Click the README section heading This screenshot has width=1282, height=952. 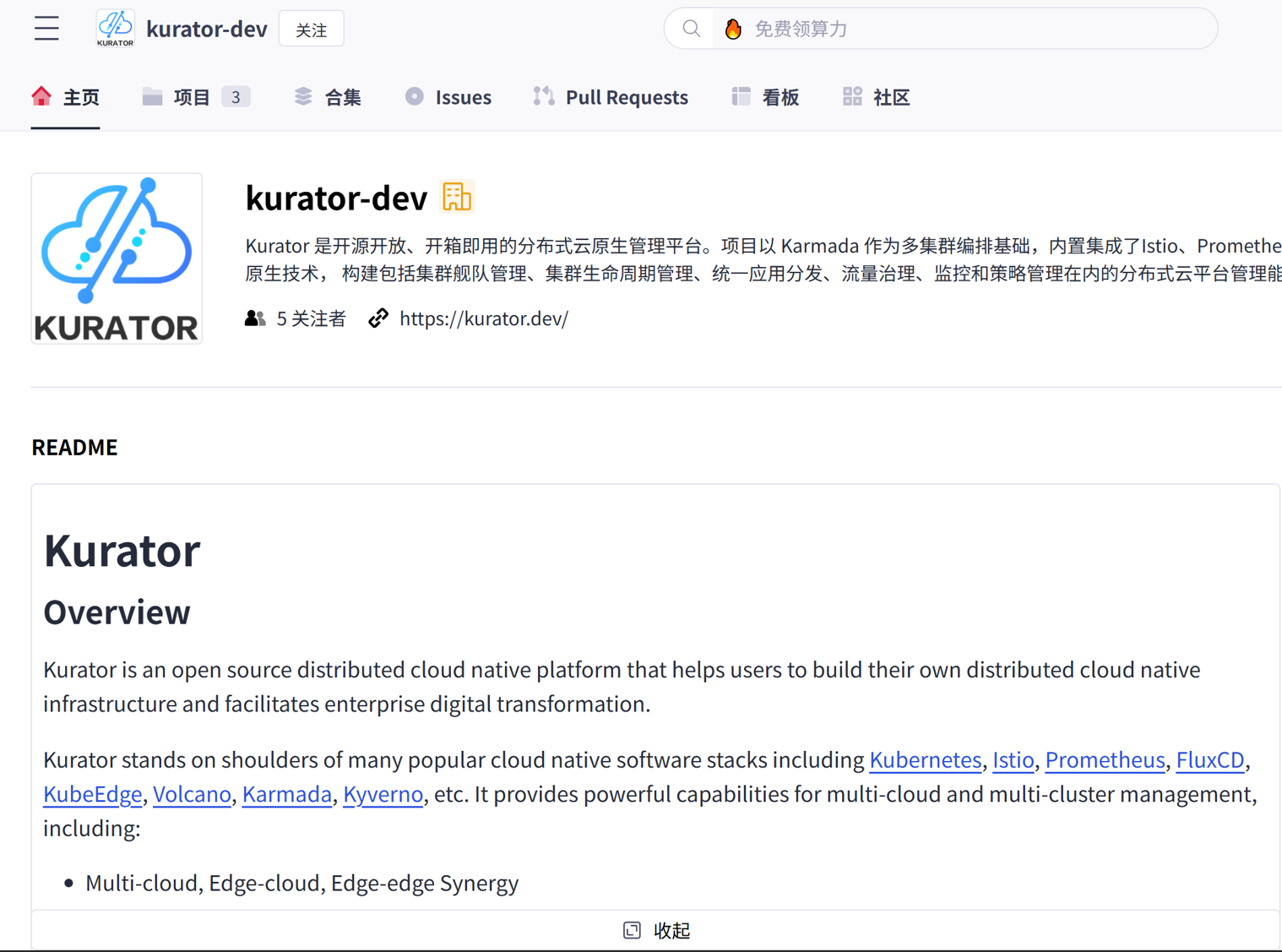coord(74,447)
